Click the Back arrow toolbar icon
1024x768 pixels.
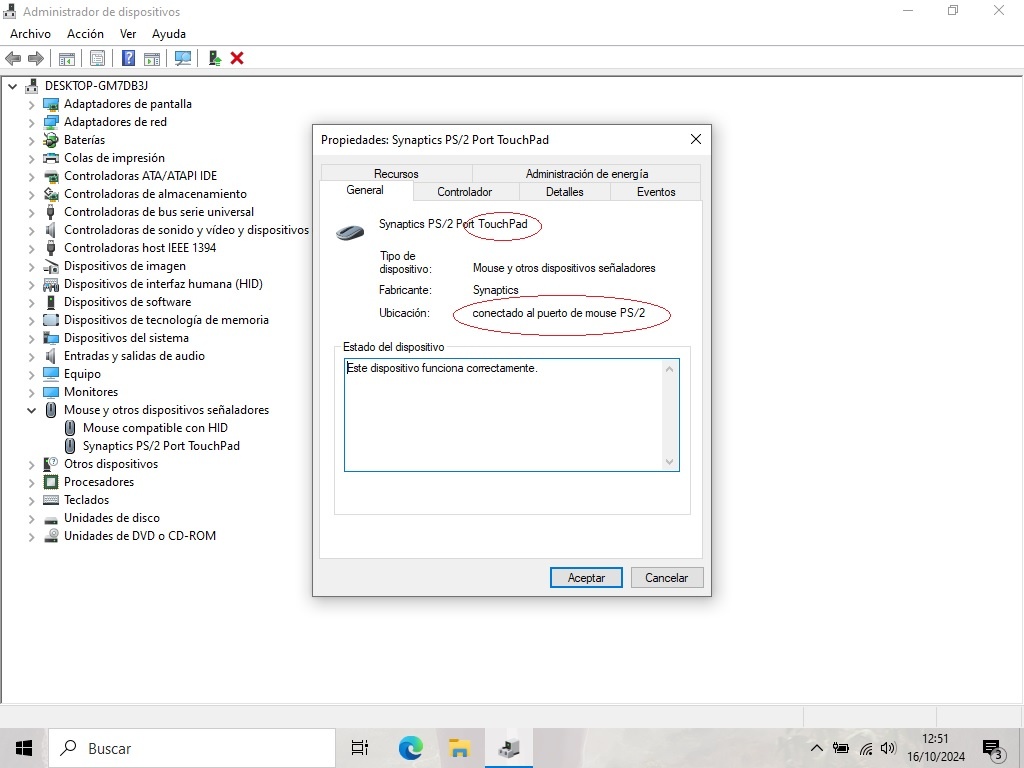[12, 59]
